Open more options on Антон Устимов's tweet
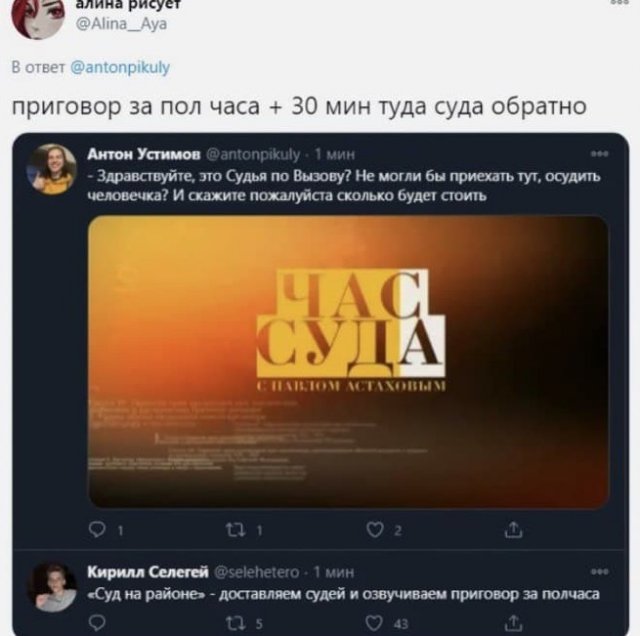This screenshot has width=640, height=636. coord(599,154)
